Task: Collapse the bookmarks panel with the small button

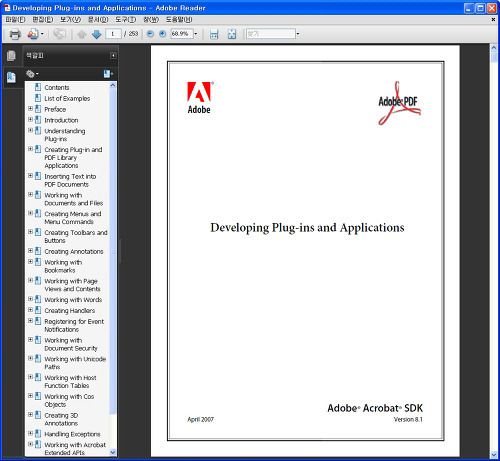Action: click(x=113, y=56)
